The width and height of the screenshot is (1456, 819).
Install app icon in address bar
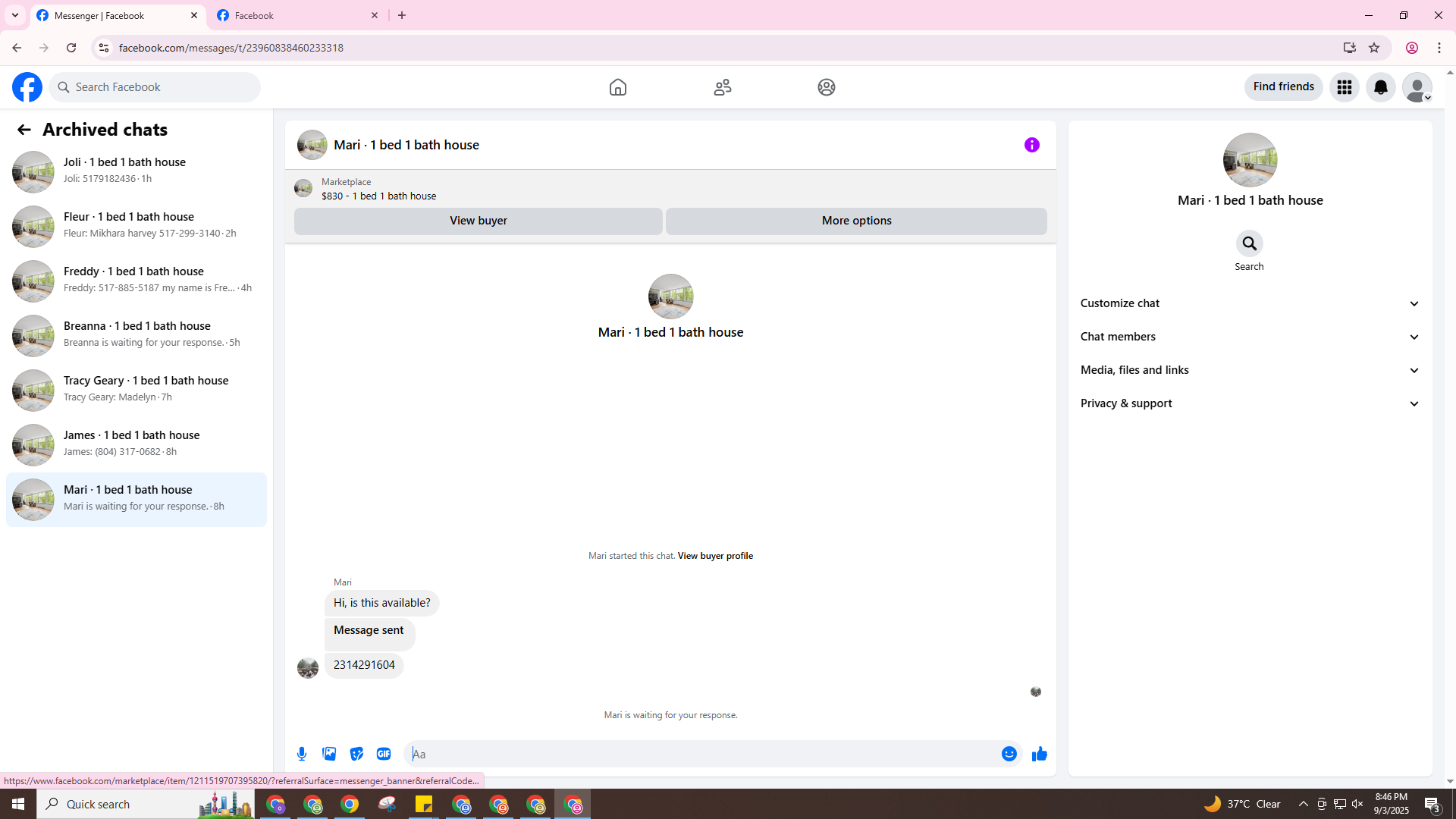1349,48
